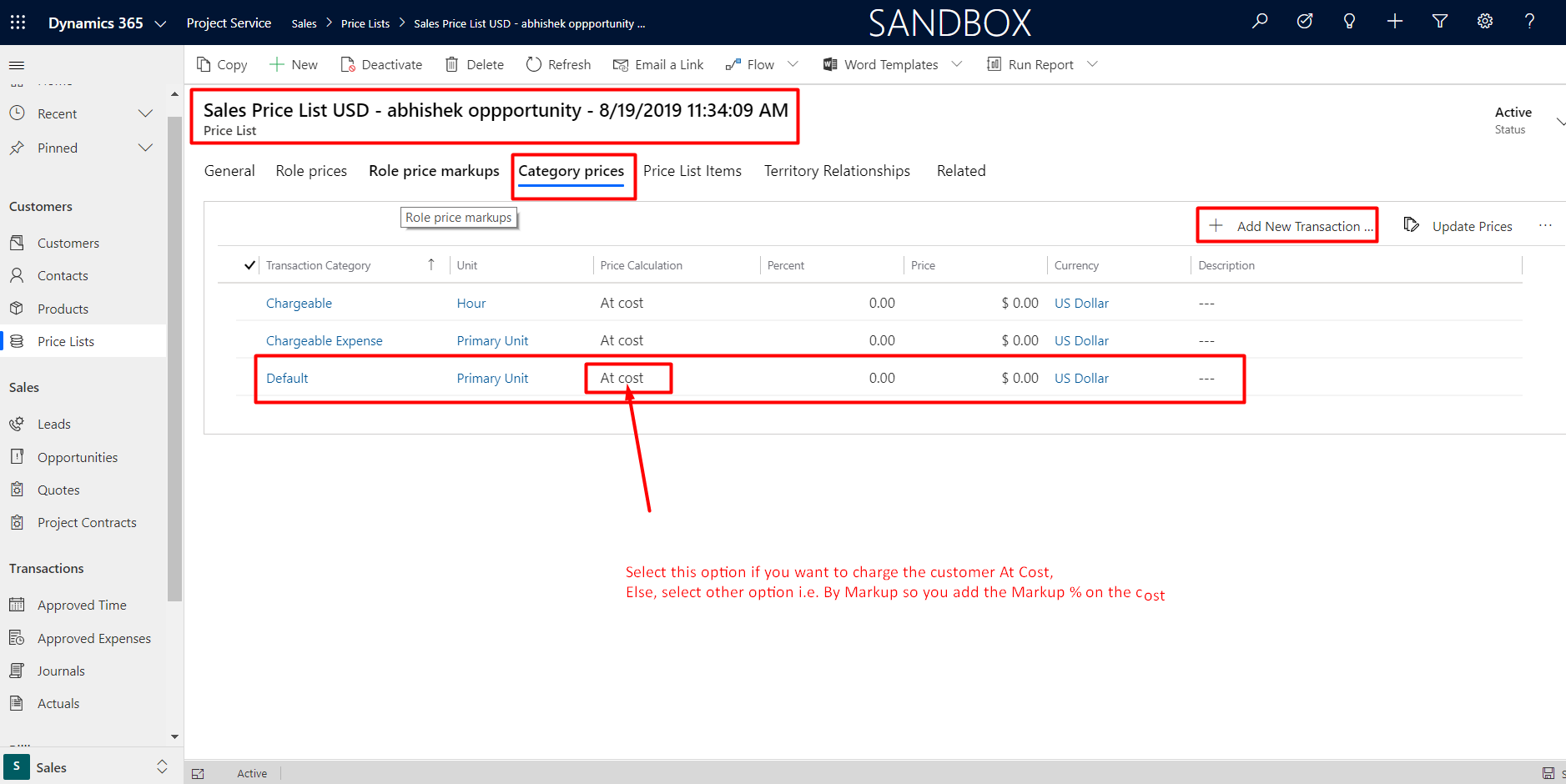Screen dimensions: 1566x784
Task: Expand the Pinned section chevron
Action: coord(145,148)
